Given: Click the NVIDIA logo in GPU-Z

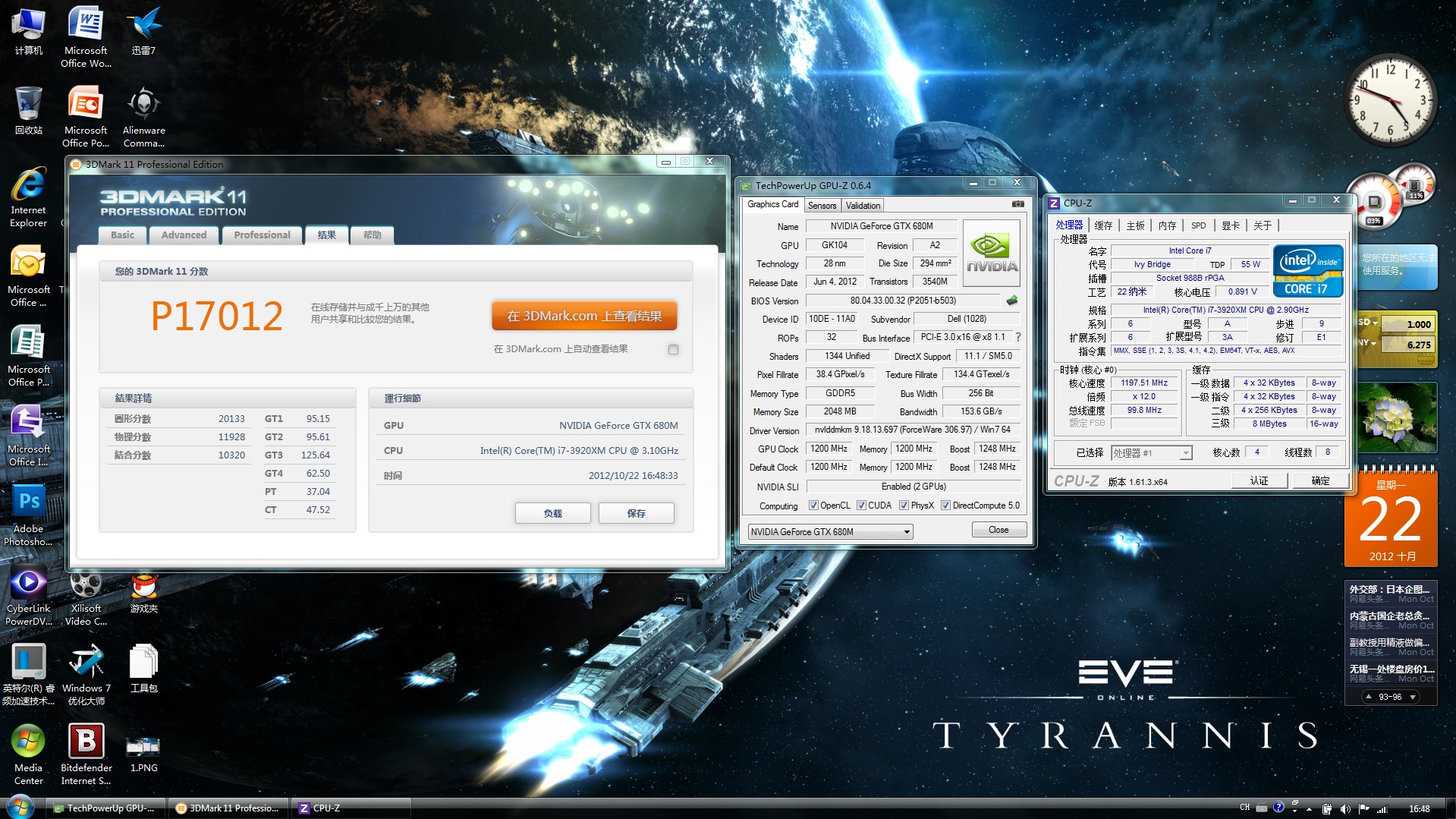Looking at the screenshot, I should pyautogui.click(x=991, y=253).
